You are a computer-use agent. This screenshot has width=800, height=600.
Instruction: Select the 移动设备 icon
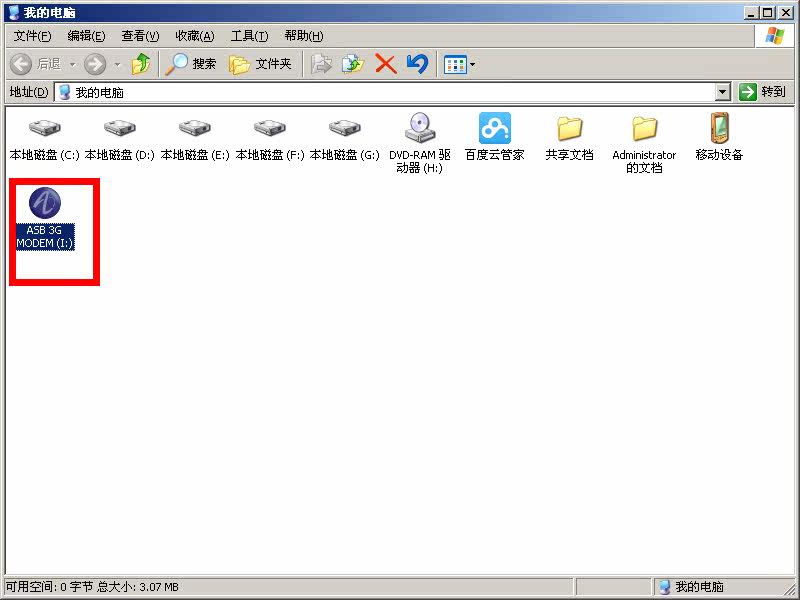[x=719, y=129]
